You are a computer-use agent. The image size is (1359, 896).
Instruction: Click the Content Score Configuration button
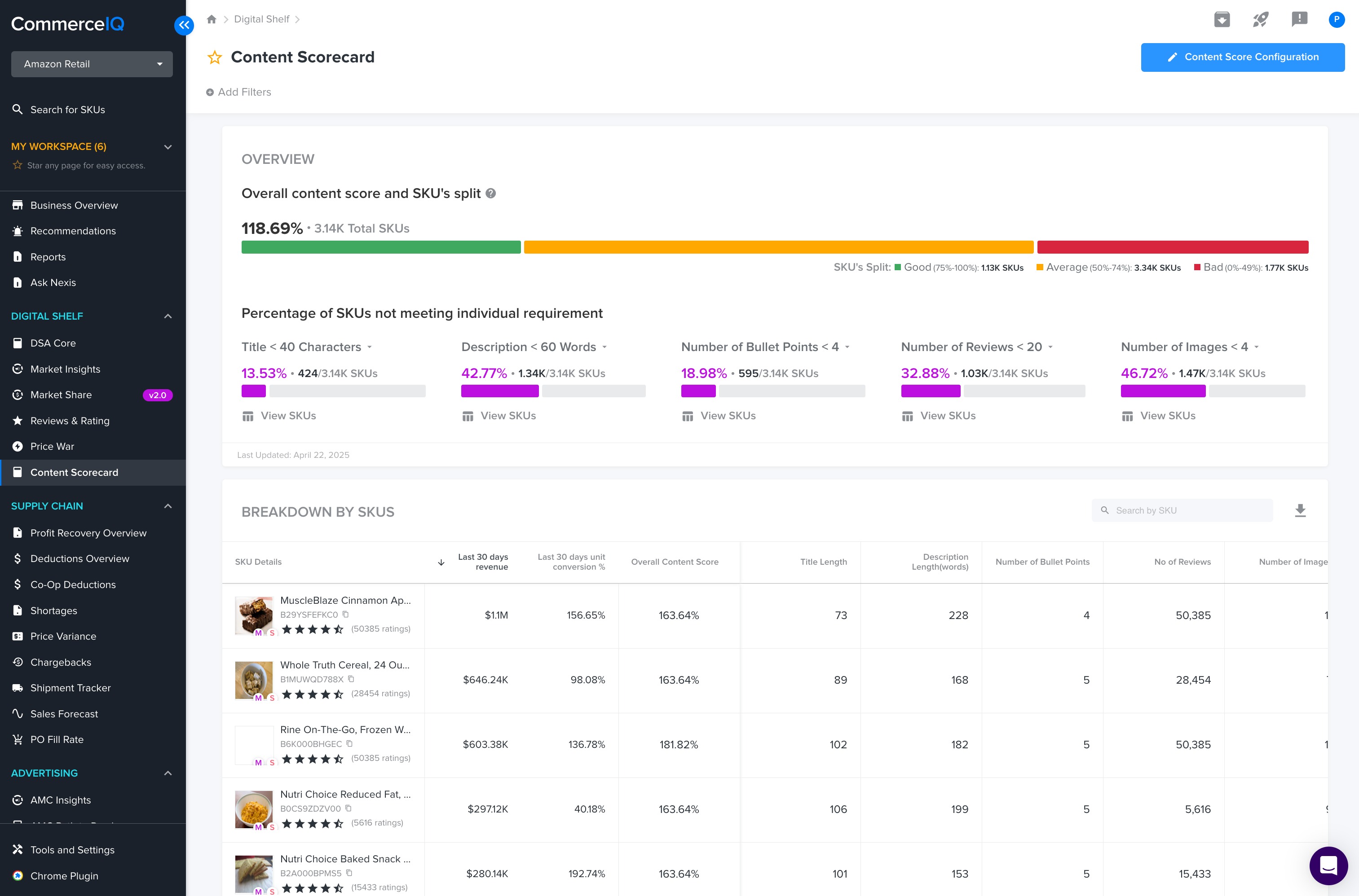point(1242,57)
